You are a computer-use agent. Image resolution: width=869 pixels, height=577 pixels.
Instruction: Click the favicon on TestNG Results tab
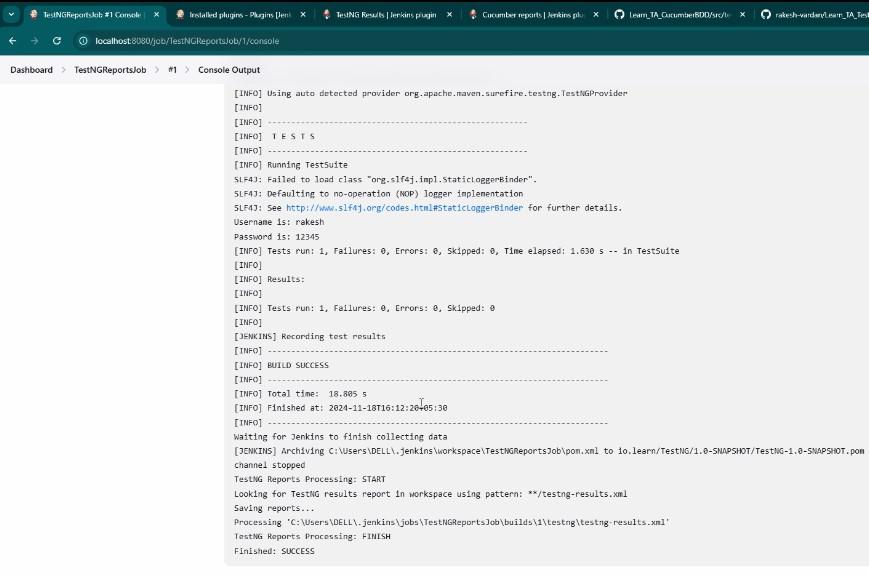click(x=326, y=14)
